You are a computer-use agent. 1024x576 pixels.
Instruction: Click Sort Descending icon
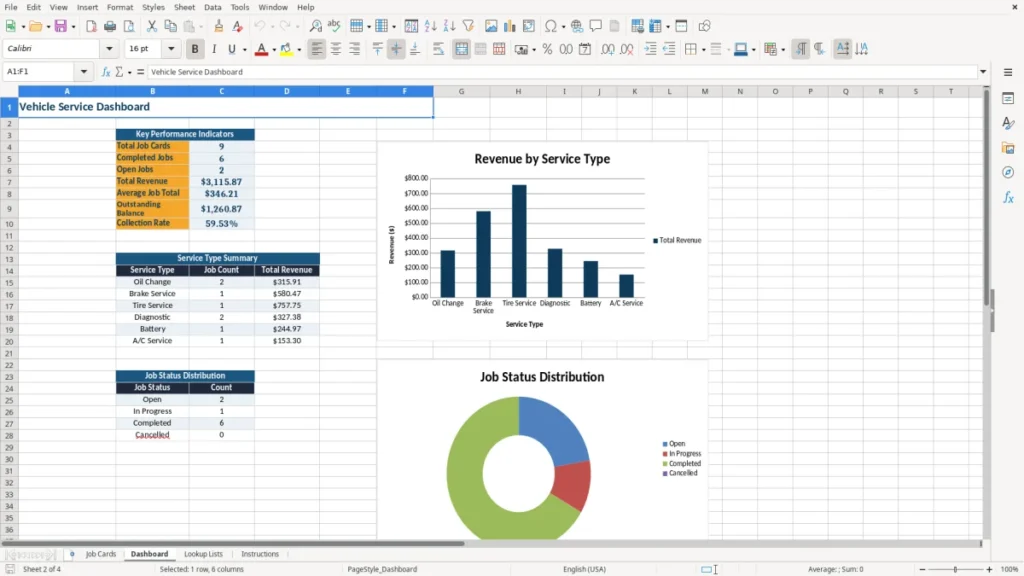pyautogui.click(x=449, y=26)
